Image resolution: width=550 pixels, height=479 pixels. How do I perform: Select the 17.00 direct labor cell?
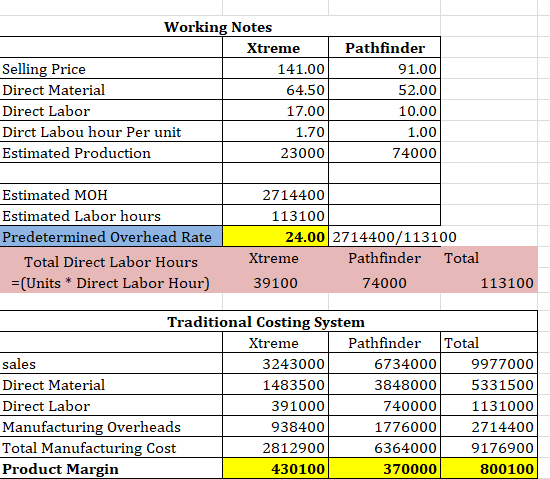(x=275, y=110)
